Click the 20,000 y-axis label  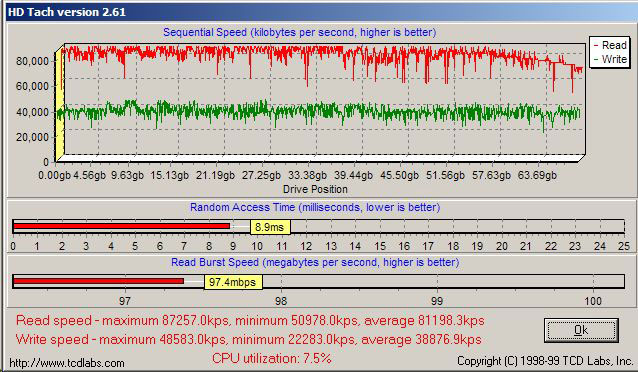(32, 137)
